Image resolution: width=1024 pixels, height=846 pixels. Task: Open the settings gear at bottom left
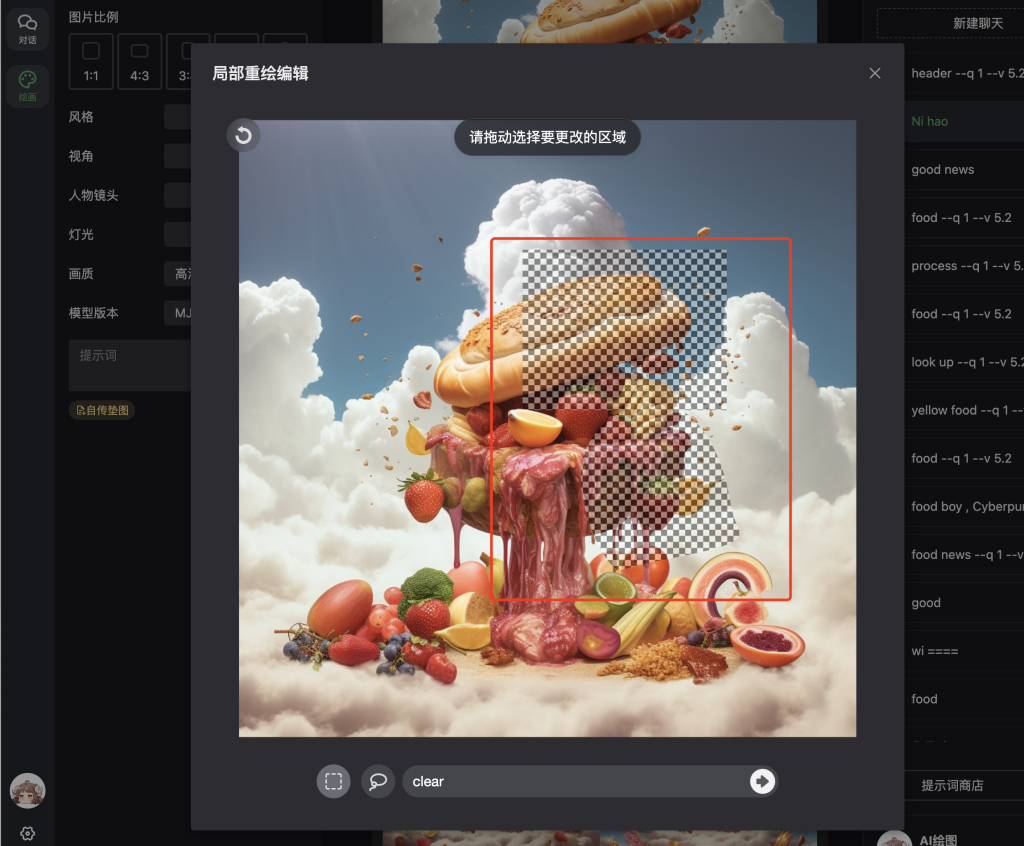(x=27, y=833)
